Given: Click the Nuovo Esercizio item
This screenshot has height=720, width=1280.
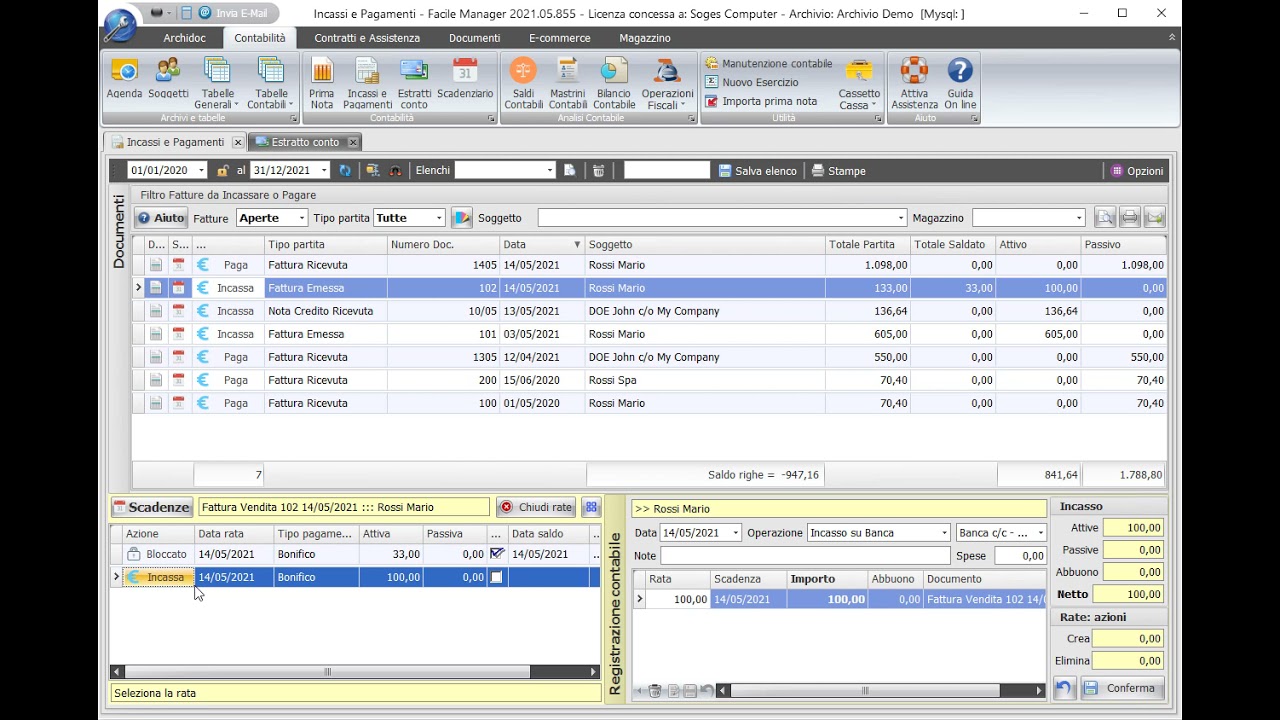Looking at the screenshot, I should (x=752, y=82).
